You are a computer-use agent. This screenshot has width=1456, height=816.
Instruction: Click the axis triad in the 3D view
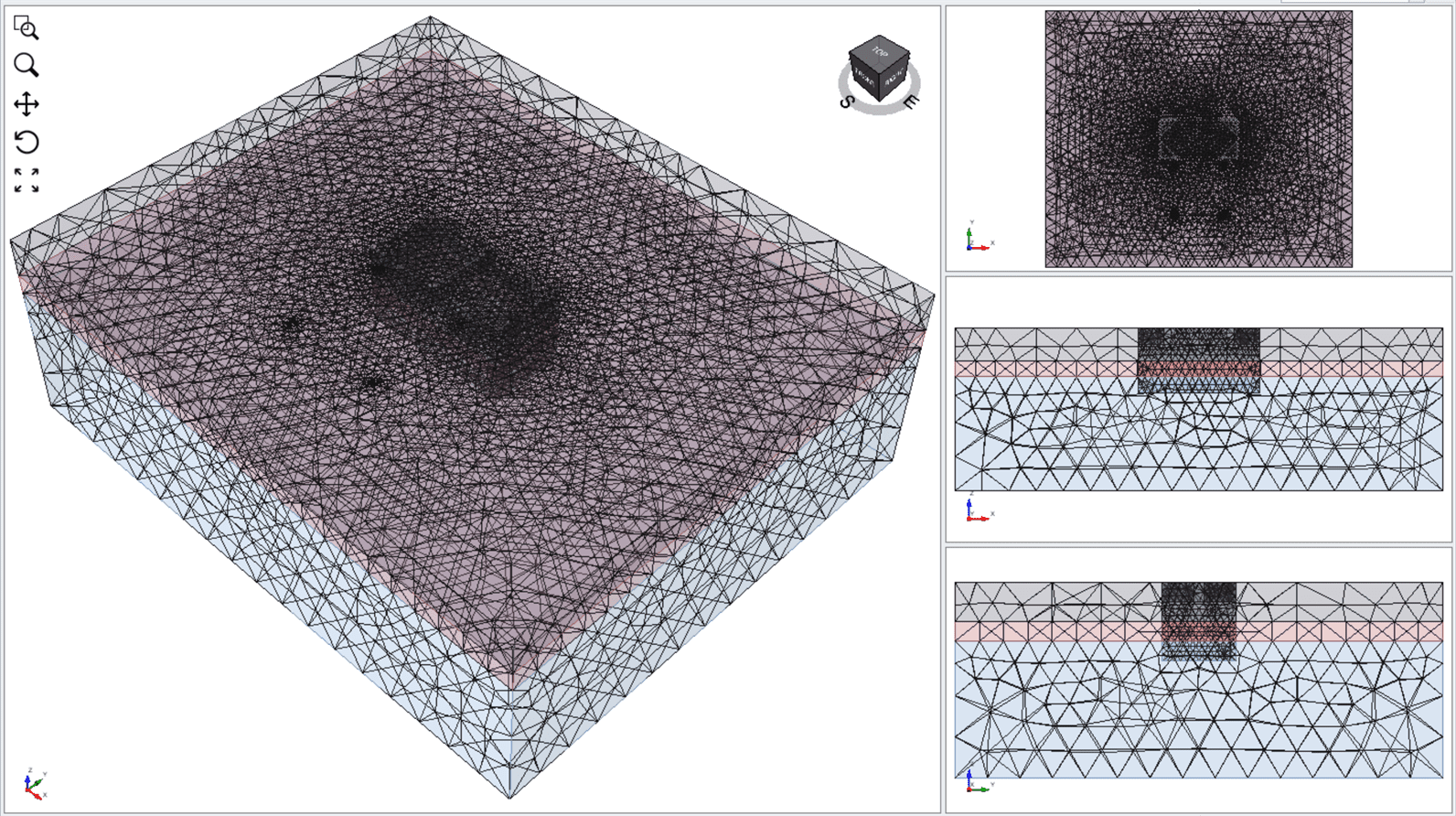tap(35, 785)
